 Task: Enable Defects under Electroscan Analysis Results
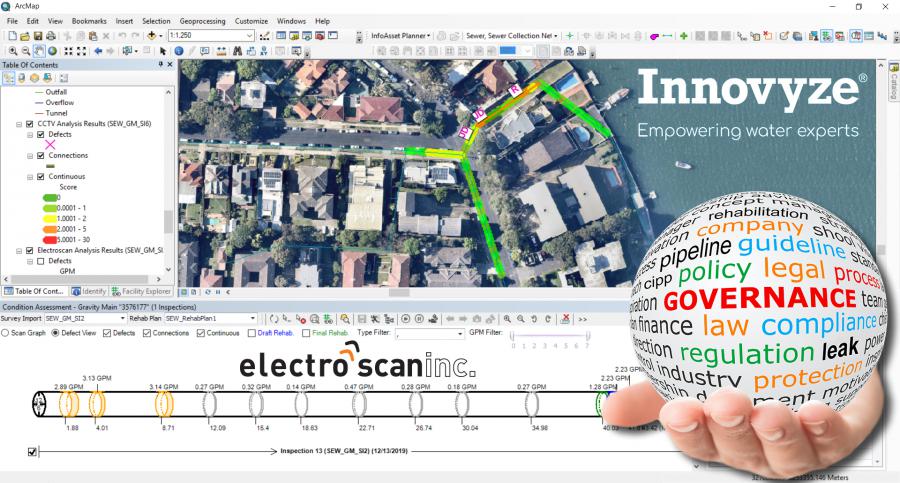(x=41, y=261)
